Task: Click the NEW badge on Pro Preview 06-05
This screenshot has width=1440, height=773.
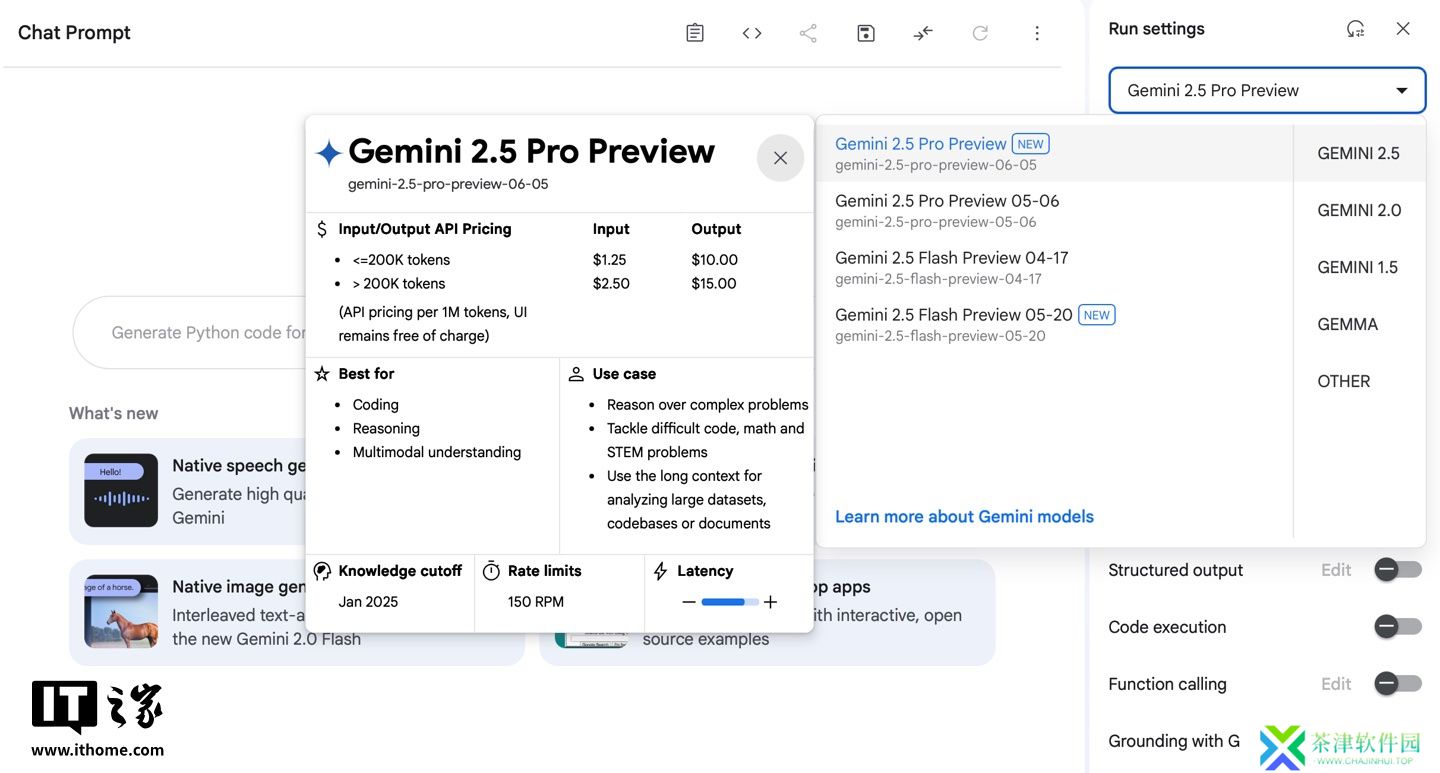Action: (x=1031, y=144)
